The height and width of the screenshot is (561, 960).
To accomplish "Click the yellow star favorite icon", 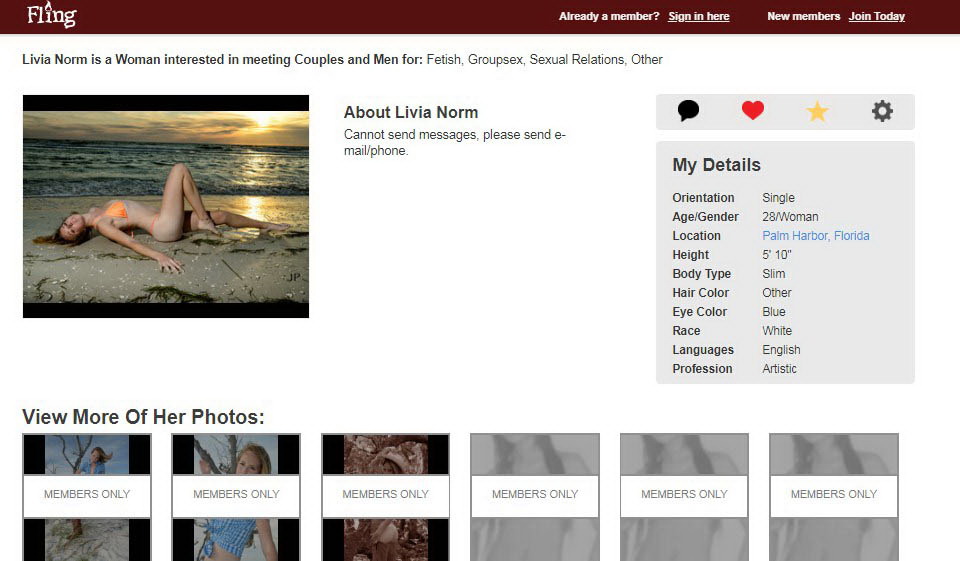I will point(817,112).
